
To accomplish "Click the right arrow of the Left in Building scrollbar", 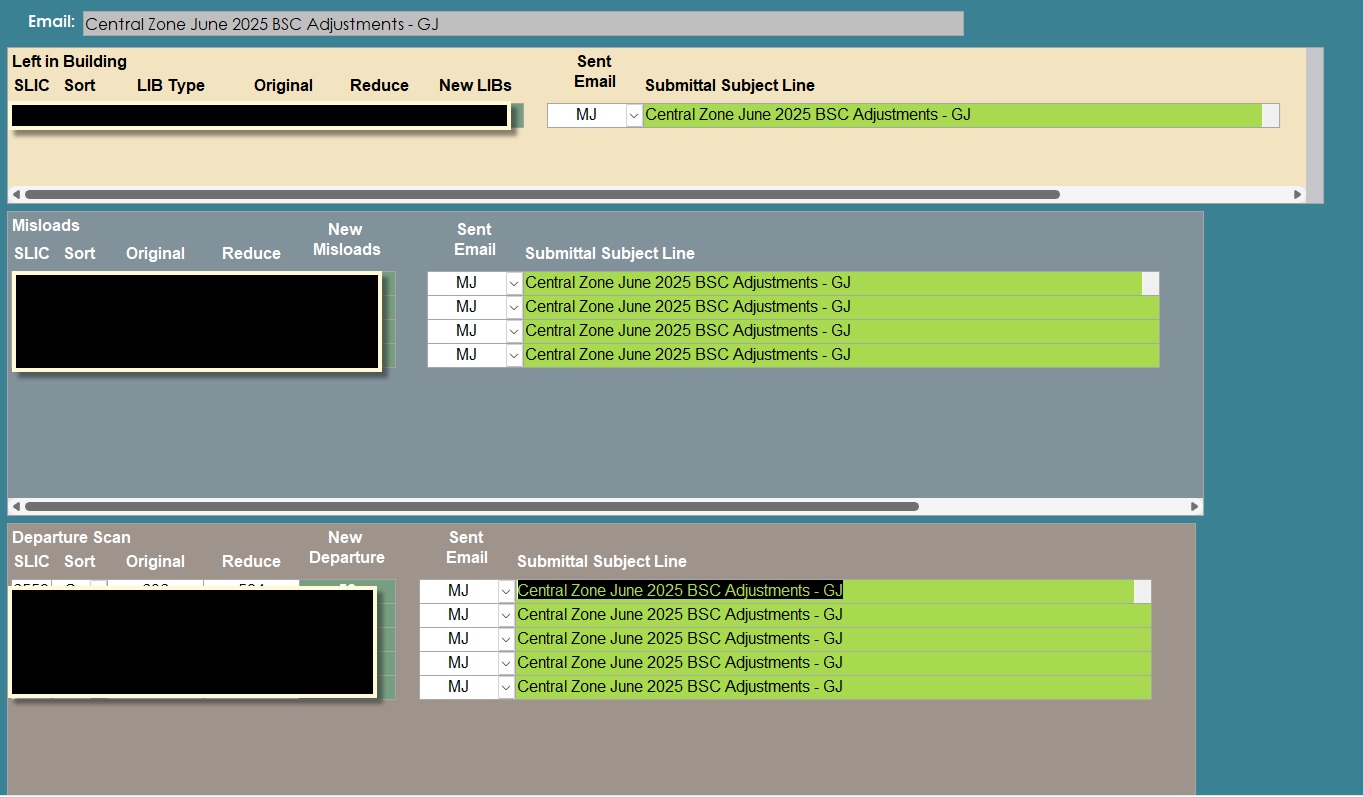I will click(1297, 194).
